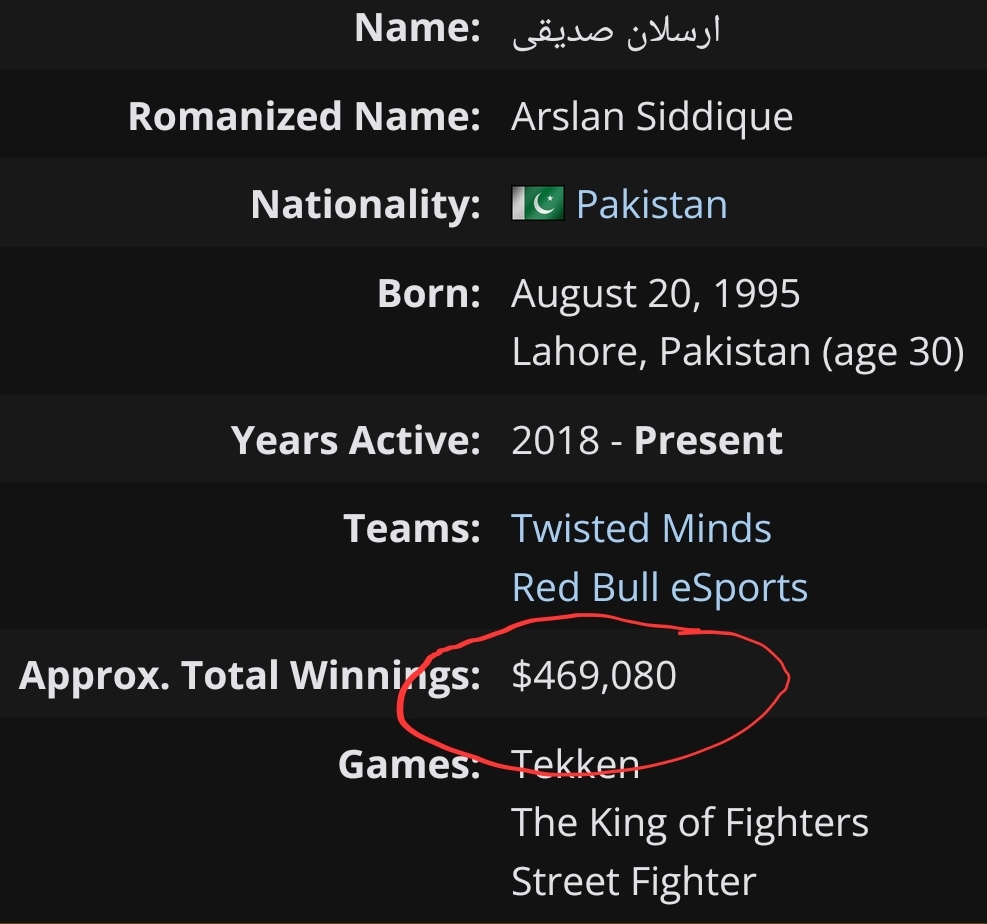Select The King of Fighters entry
Image resolution: width=987 pixels, height=924 pixels.
tap(689, 823)
